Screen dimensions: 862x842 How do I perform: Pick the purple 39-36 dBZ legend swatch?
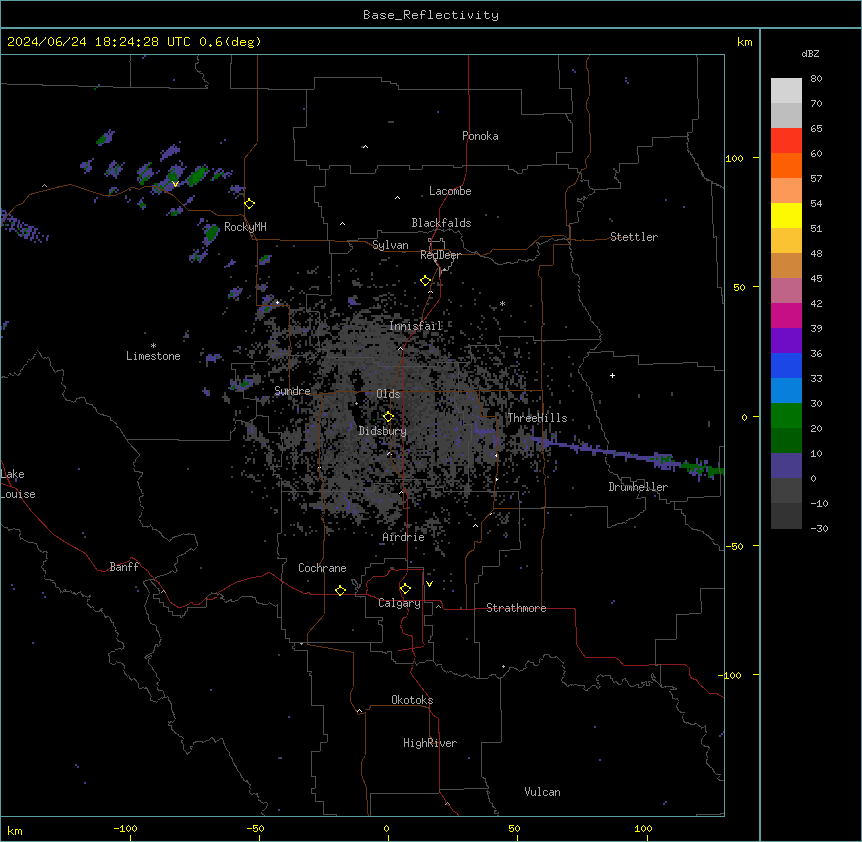786,341
